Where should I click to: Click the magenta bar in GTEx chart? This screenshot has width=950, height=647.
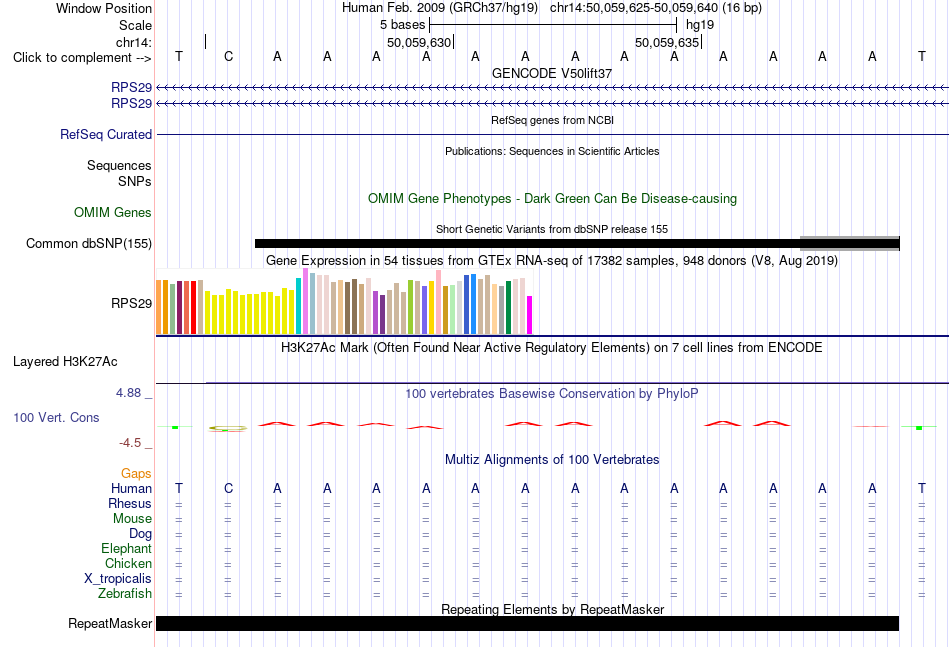tap(529, 315)
